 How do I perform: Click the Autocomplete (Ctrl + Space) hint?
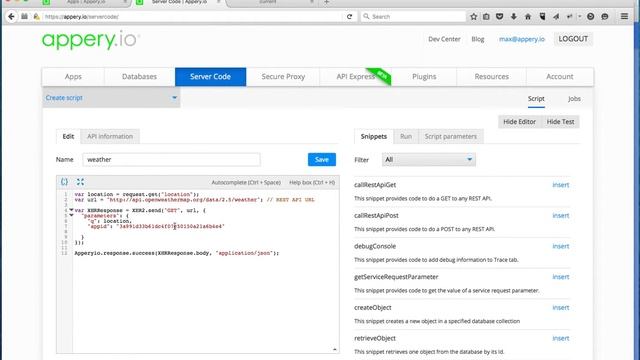(246, 182)
